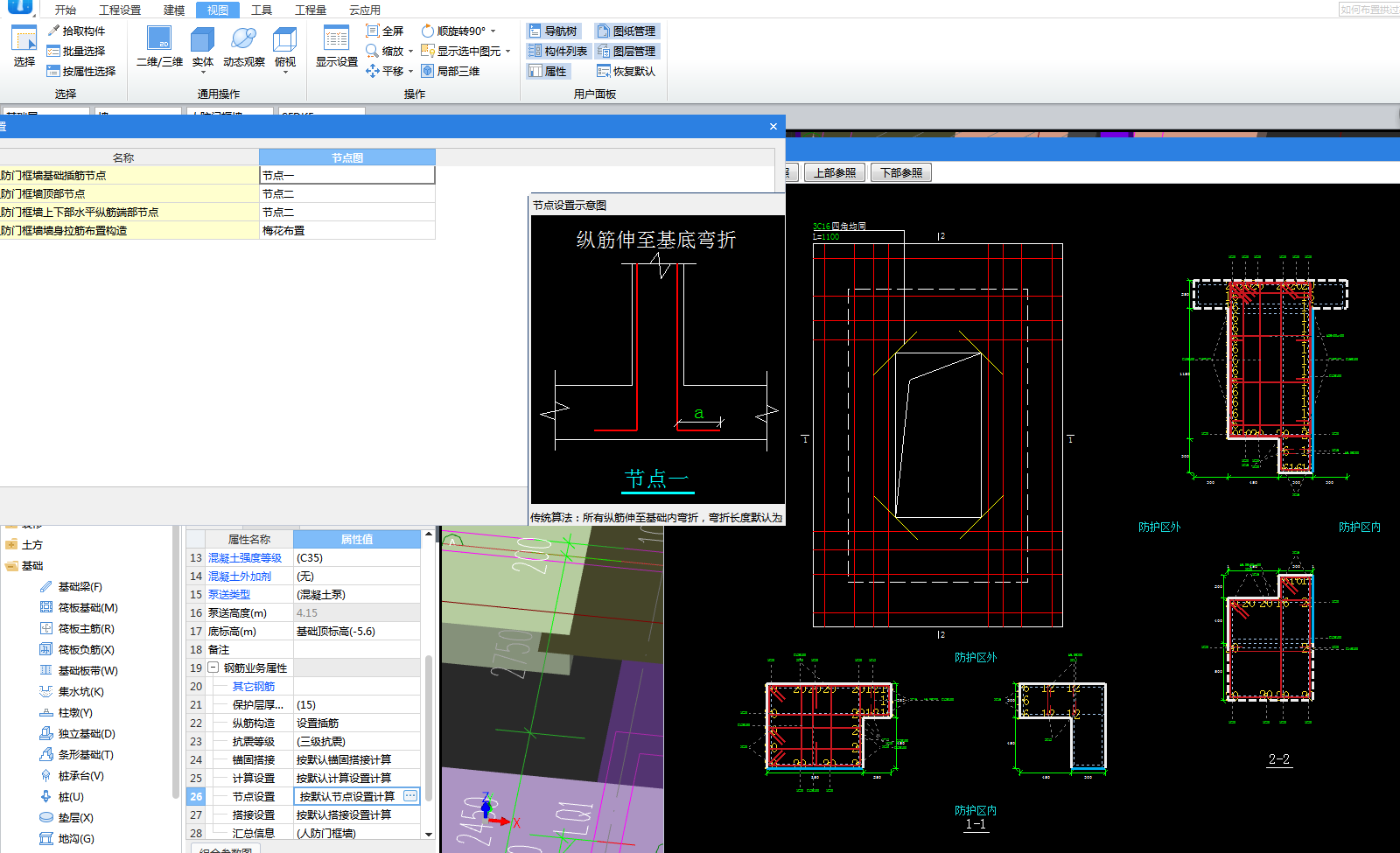Screen dimensions: 1400x853
Task: Click the 顺旋转90° rotate icon
Action: tap(428, 31)
